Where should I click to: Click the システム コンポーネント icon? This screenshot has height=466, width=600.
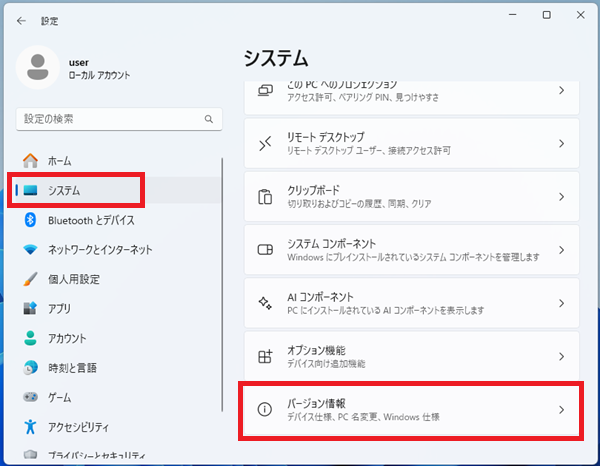[x=265, y=250]
